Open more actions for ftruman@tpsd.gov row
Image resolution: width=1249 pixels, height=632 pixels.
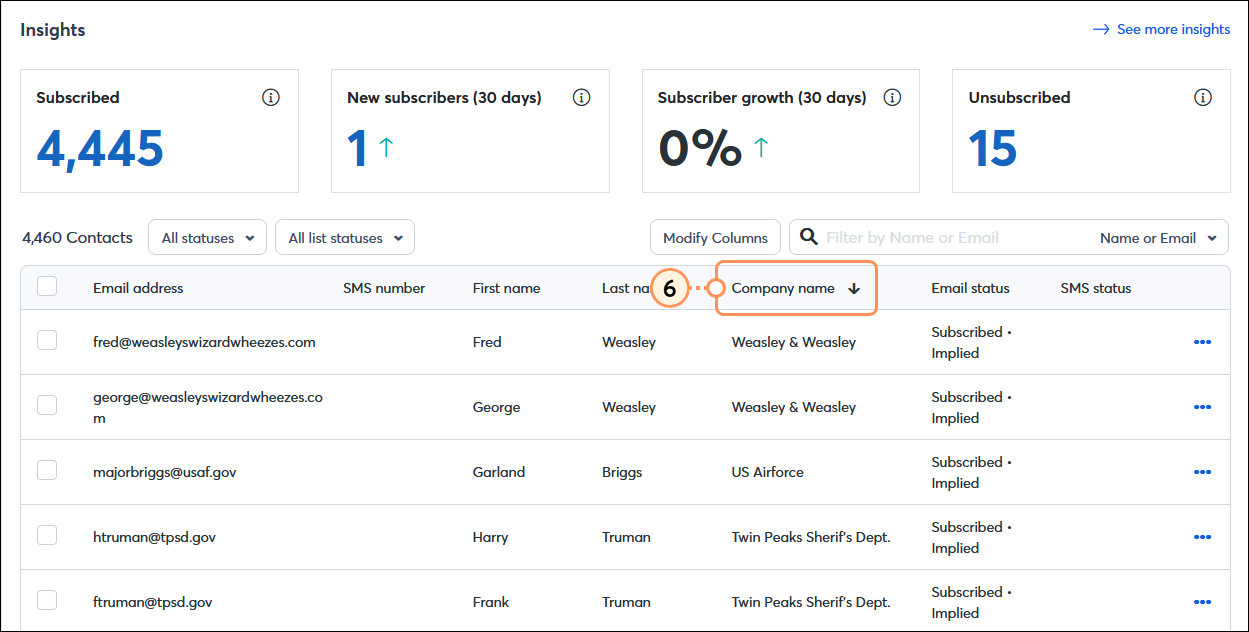[1202, 602]
